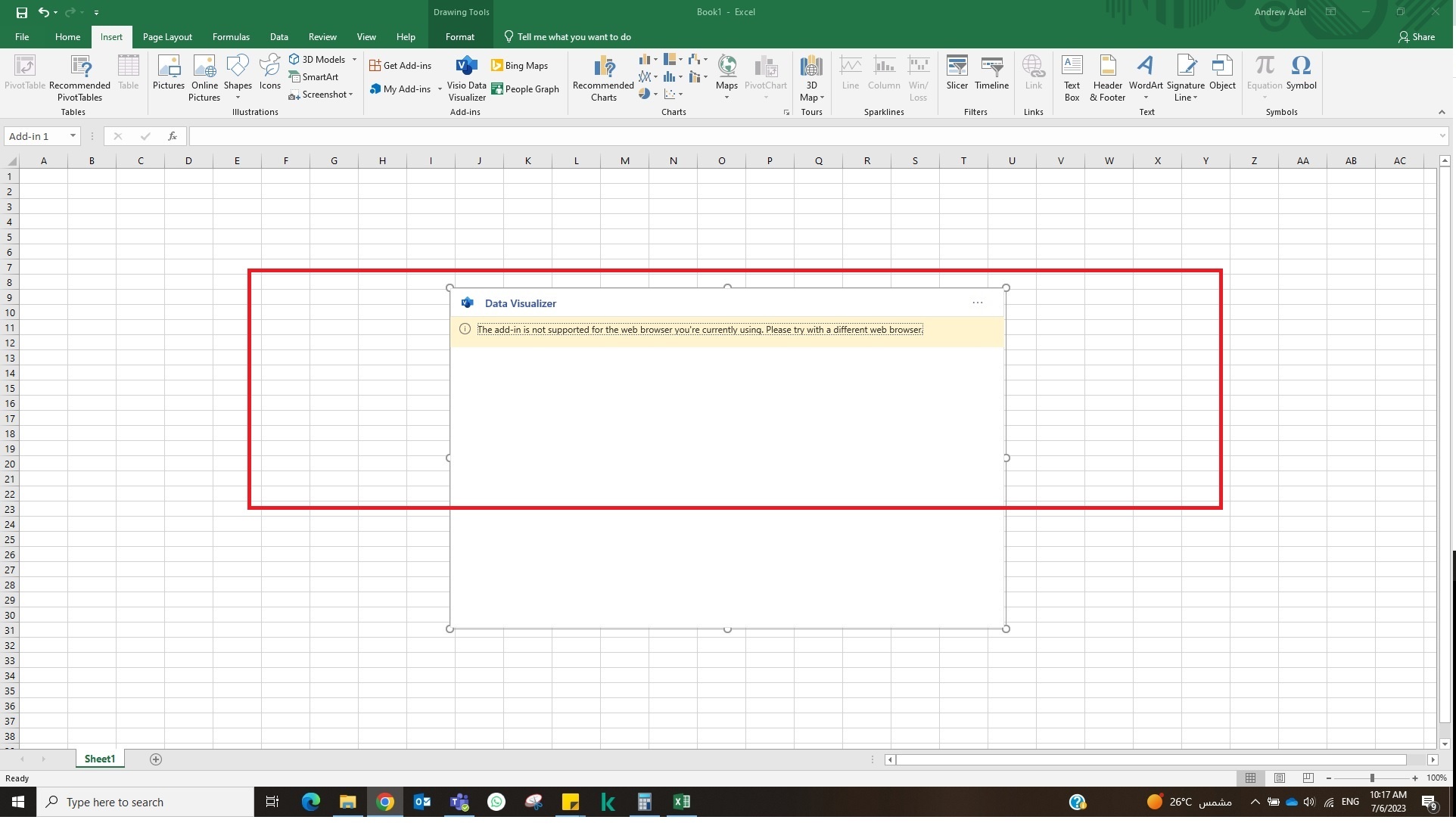
Task: Click the Share button
Action: click(x=1416, y=37)
